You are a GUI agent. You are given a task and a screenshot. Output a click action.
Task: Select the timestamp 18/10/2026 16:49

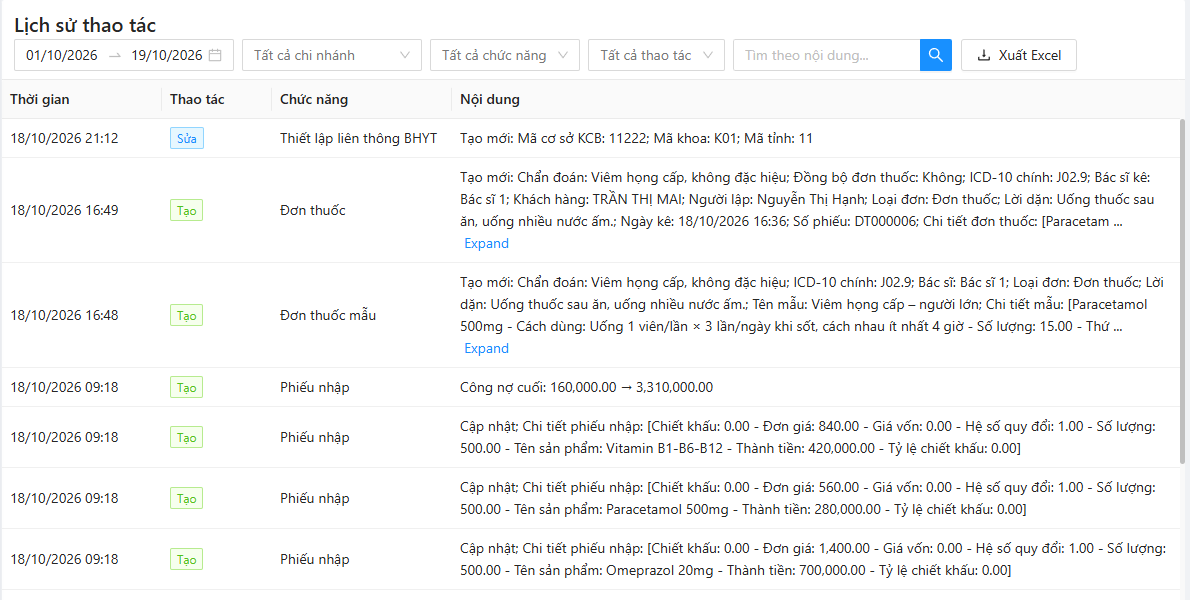click(64, 210)
